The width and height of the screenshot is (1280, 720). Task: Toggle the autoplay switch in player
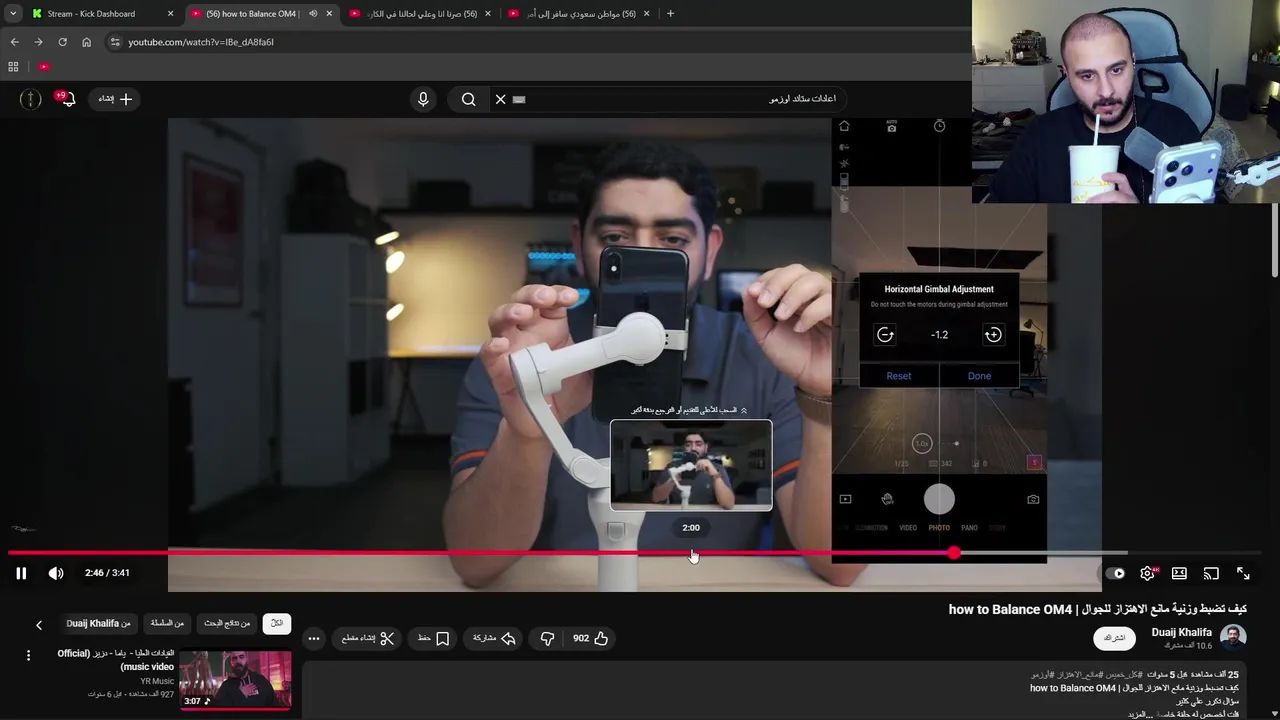point(1115,573)
